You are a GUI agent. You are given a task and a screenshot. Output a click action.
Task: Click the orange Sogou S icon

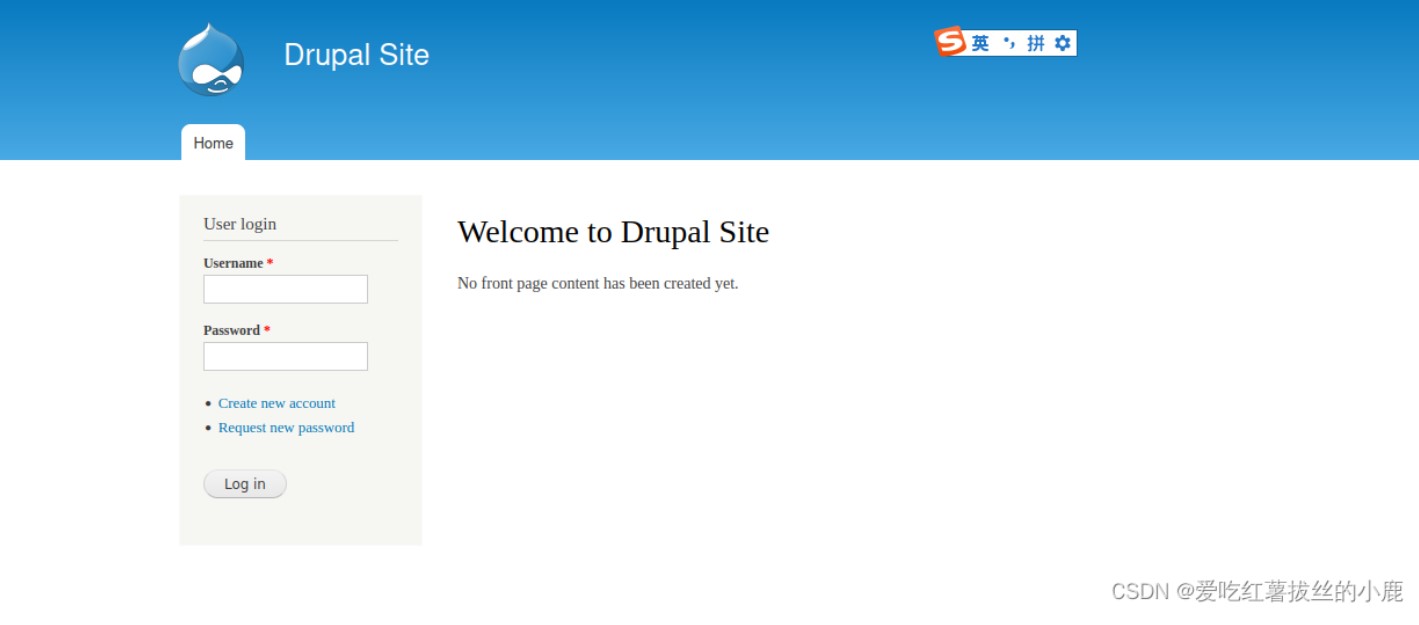click(x=950, y=42)
